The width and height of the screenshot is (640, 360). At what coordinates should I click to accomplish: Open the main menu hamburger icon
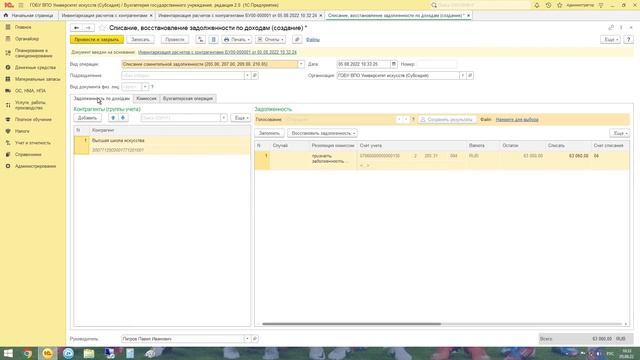tap(21, 5)
